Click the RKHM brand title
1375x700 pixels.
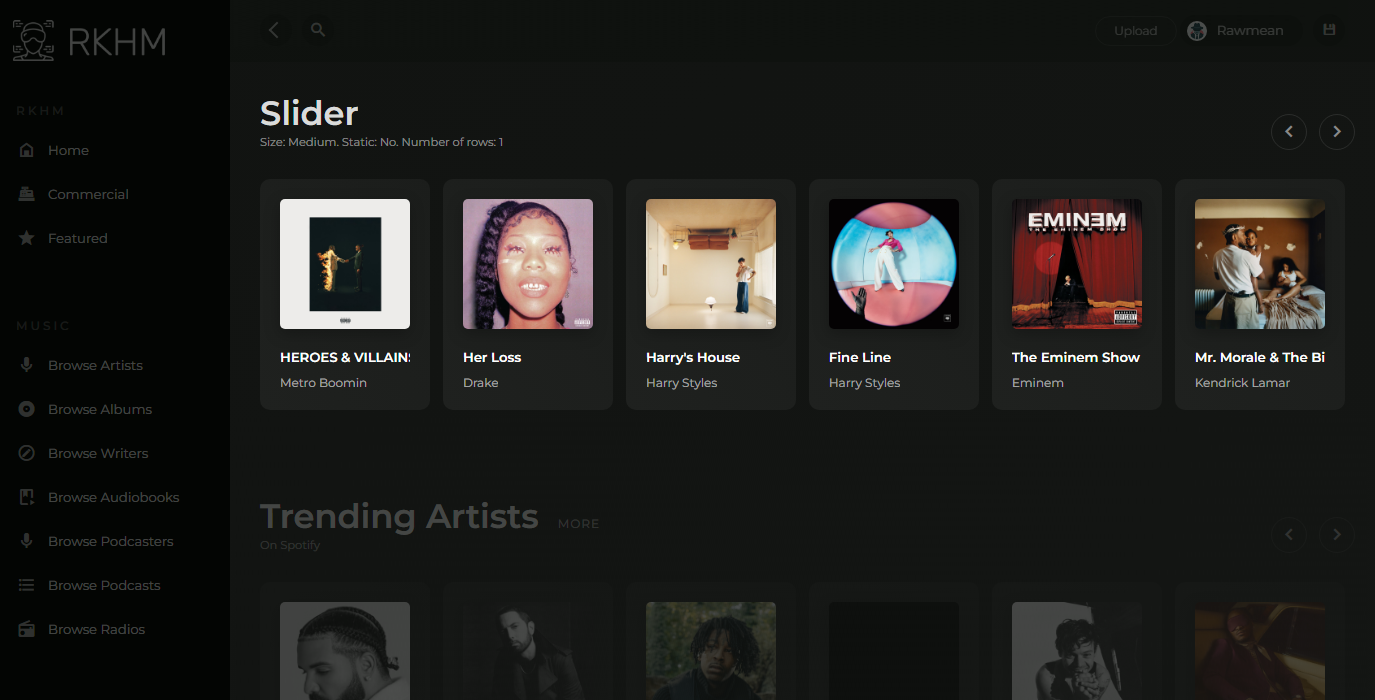(x=117, y=42)
